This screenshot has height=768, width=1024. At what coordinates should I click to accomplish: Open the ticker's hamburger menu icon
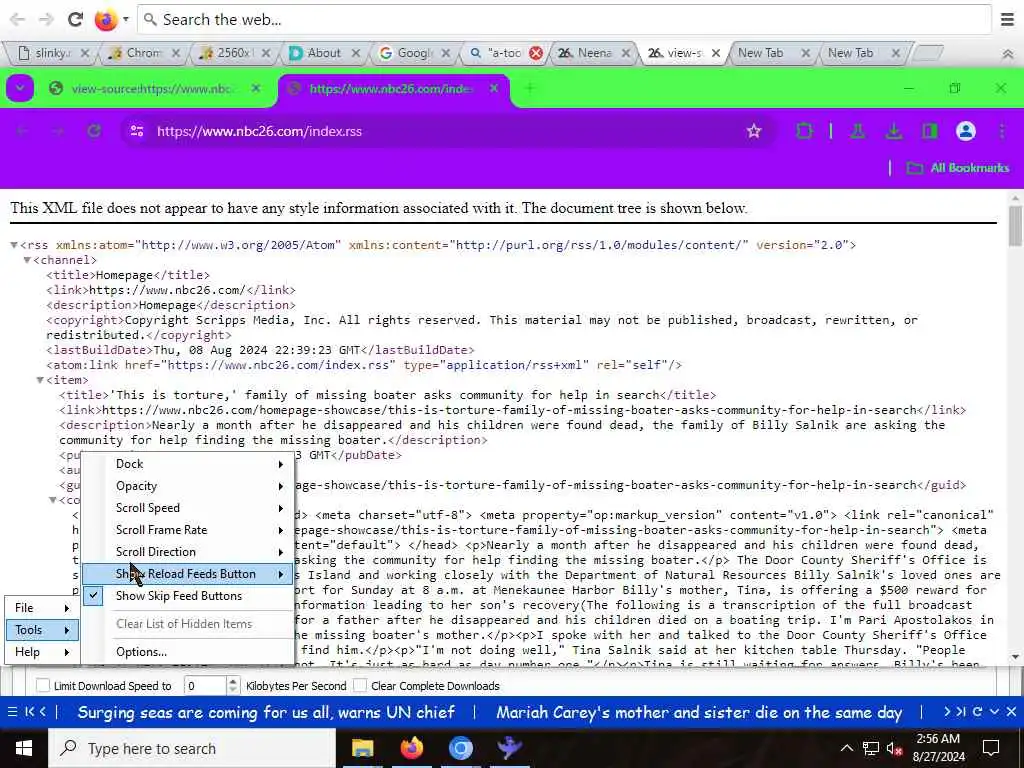coord(12,712)
